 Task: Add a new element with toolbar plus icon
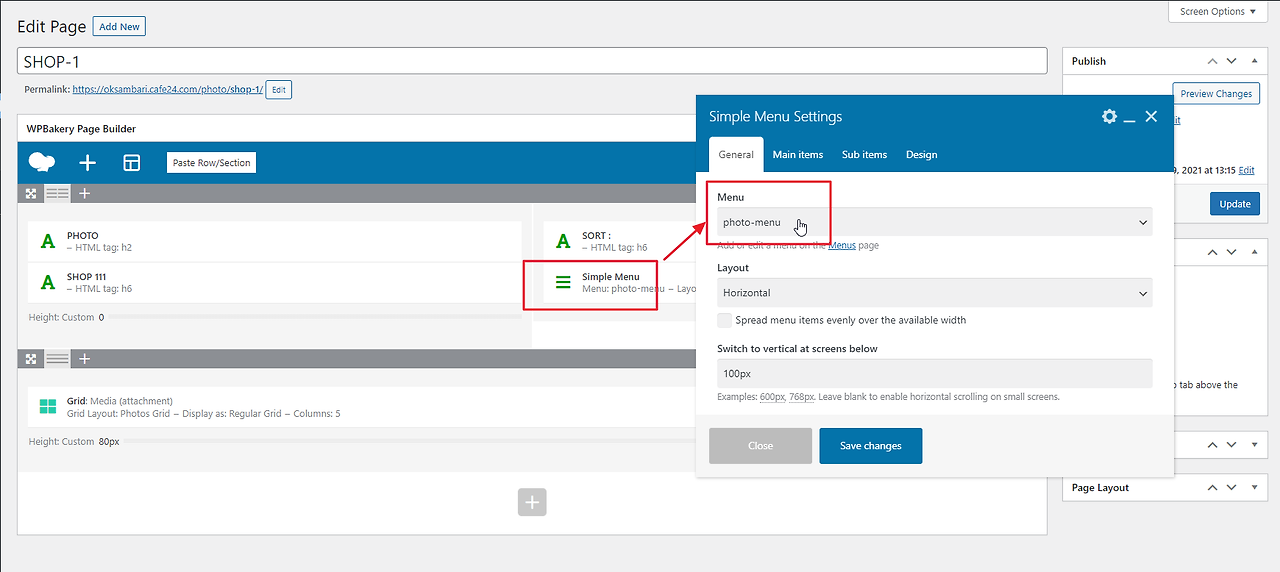(87, 162)
